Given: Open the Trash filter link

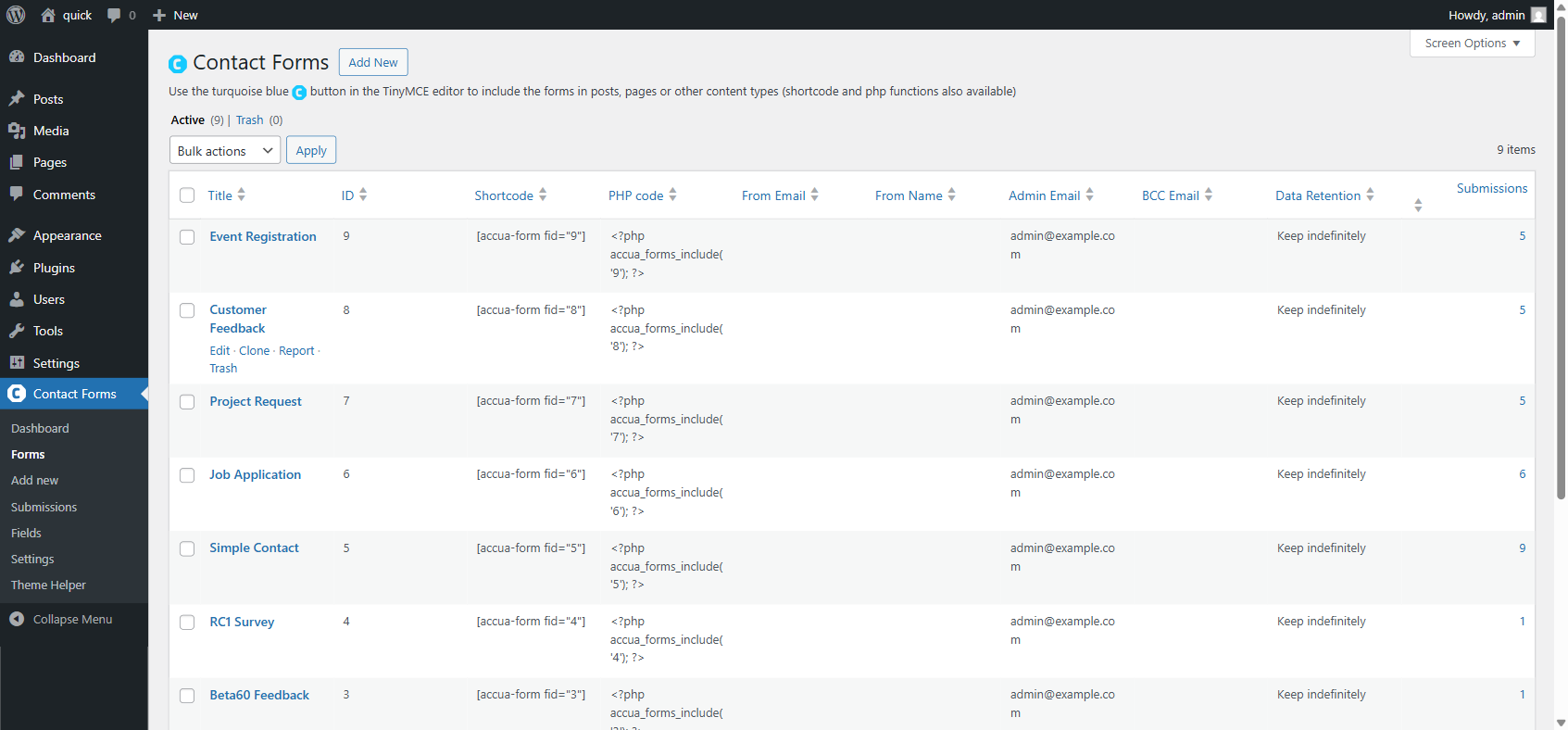Looking at the screenshot, I should (249, 120).
